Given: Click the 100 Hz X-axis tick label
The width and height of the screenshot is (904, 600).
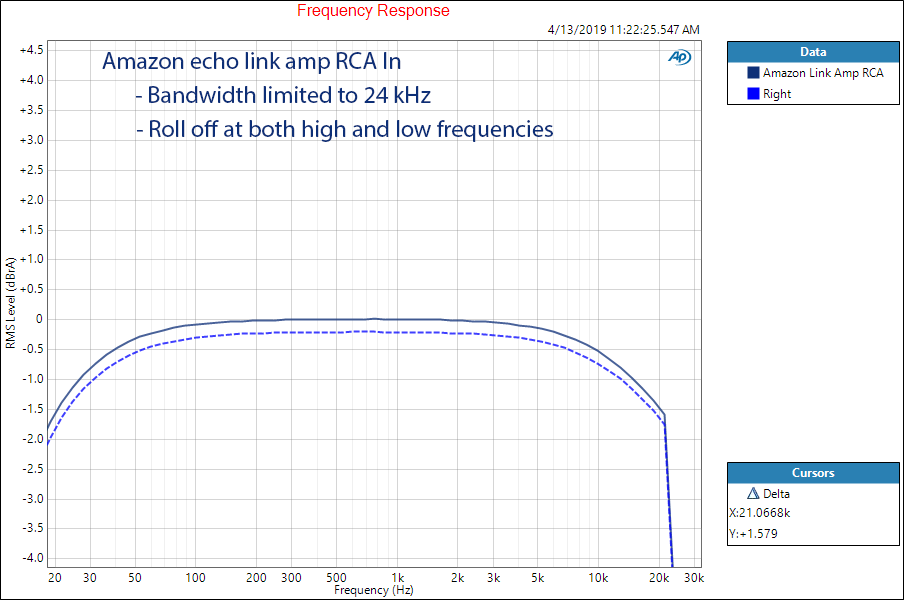Looking at the screenshot, I should click(x=195, y=578).
